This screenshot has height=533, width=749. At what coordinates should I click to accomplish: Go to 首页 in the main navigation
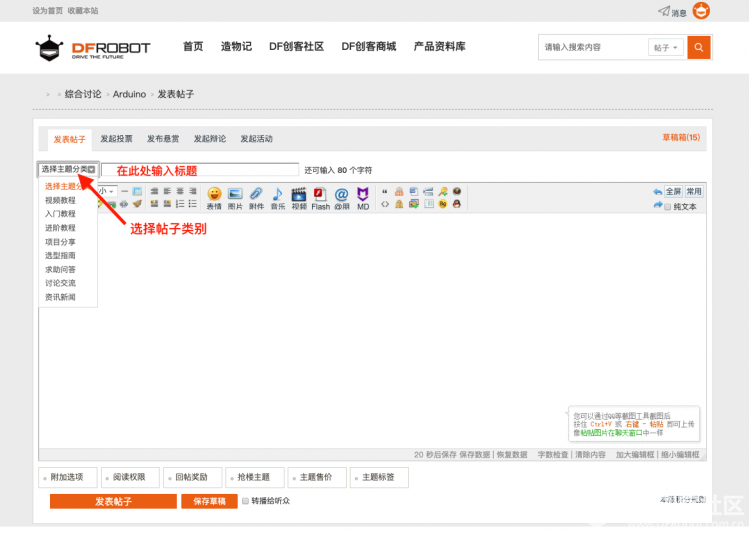[x=193, y=46]
